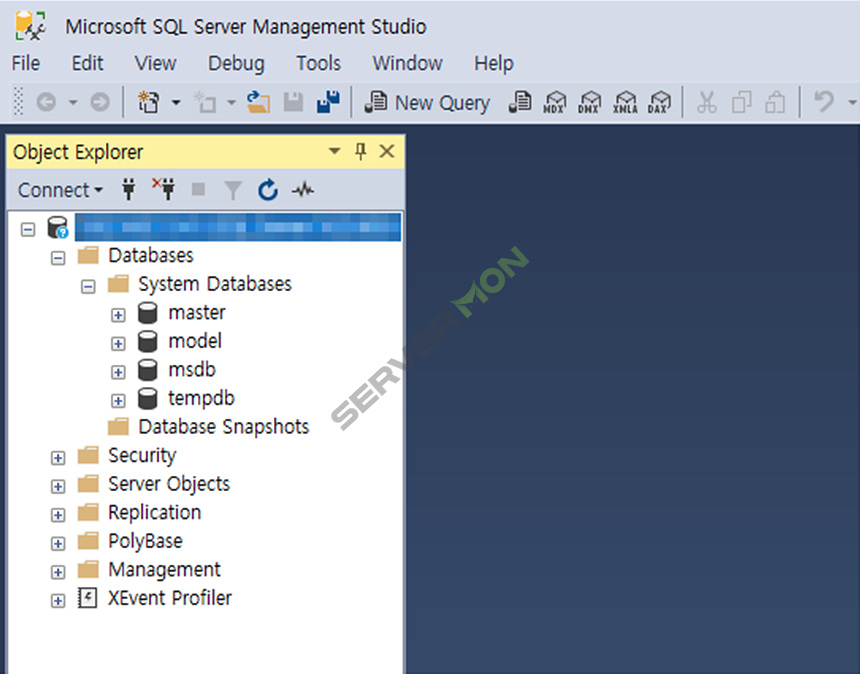Click the Filter funnel icon

[x=233, y=190]
